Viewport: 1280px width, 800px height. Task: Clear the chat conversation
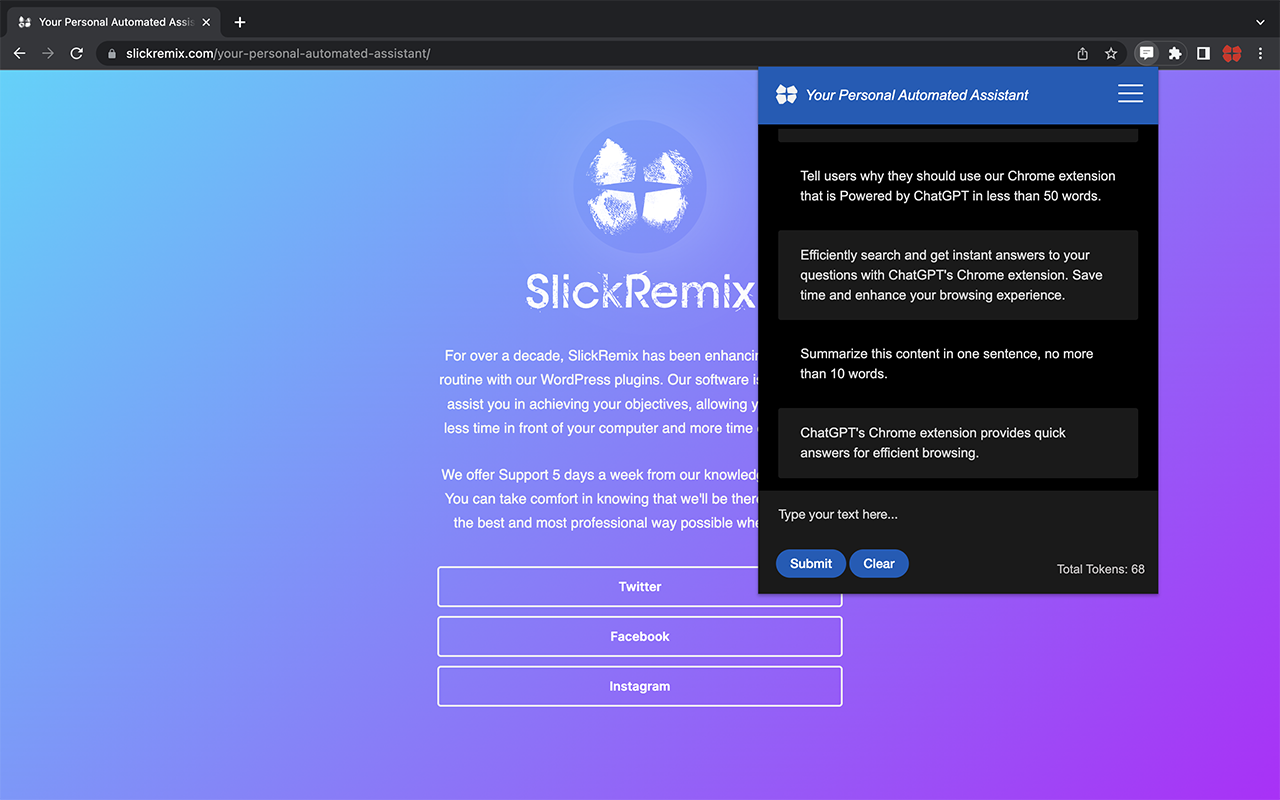point(879,563)
